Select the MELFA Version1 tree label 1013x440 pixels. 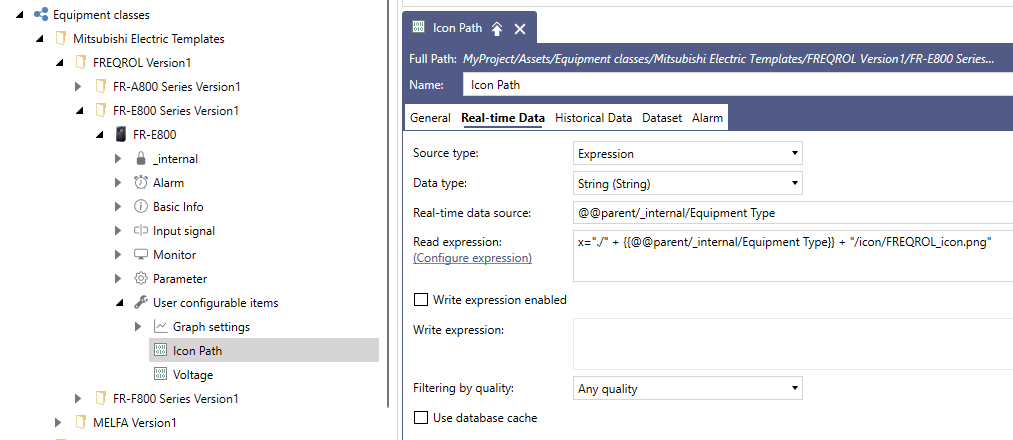(134, 423)
